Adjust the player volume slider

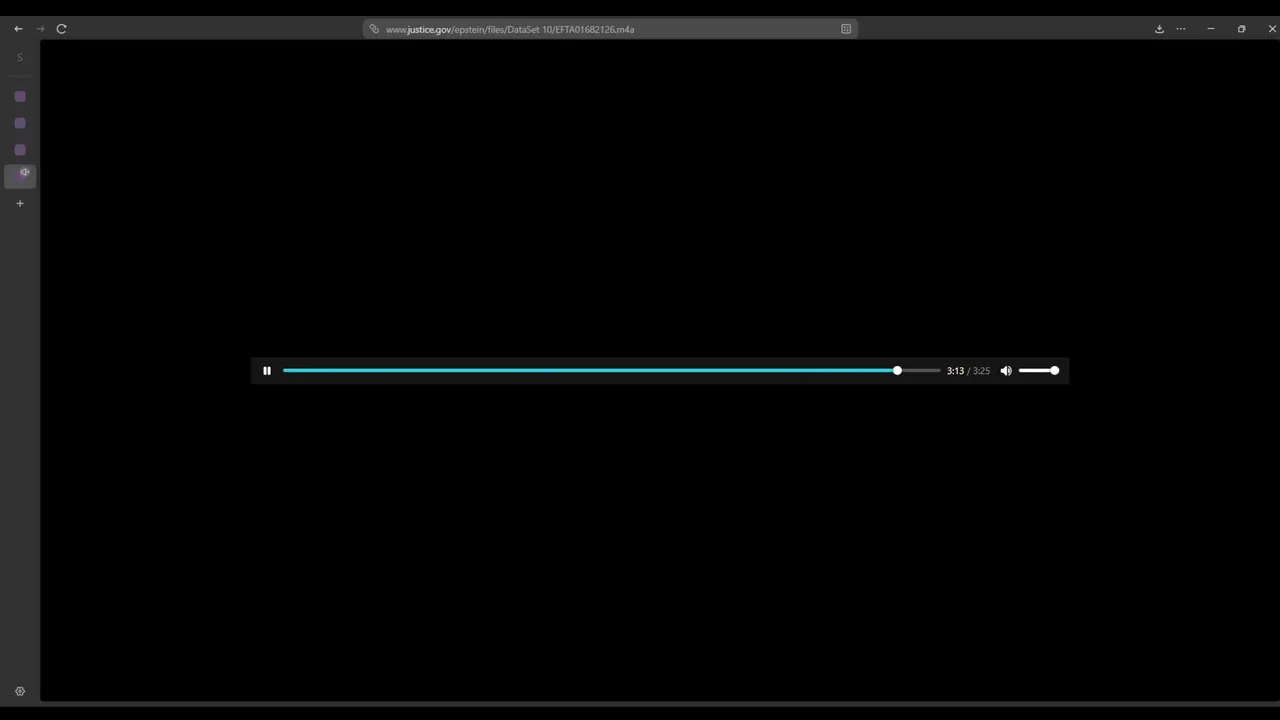click(1038, 371)
